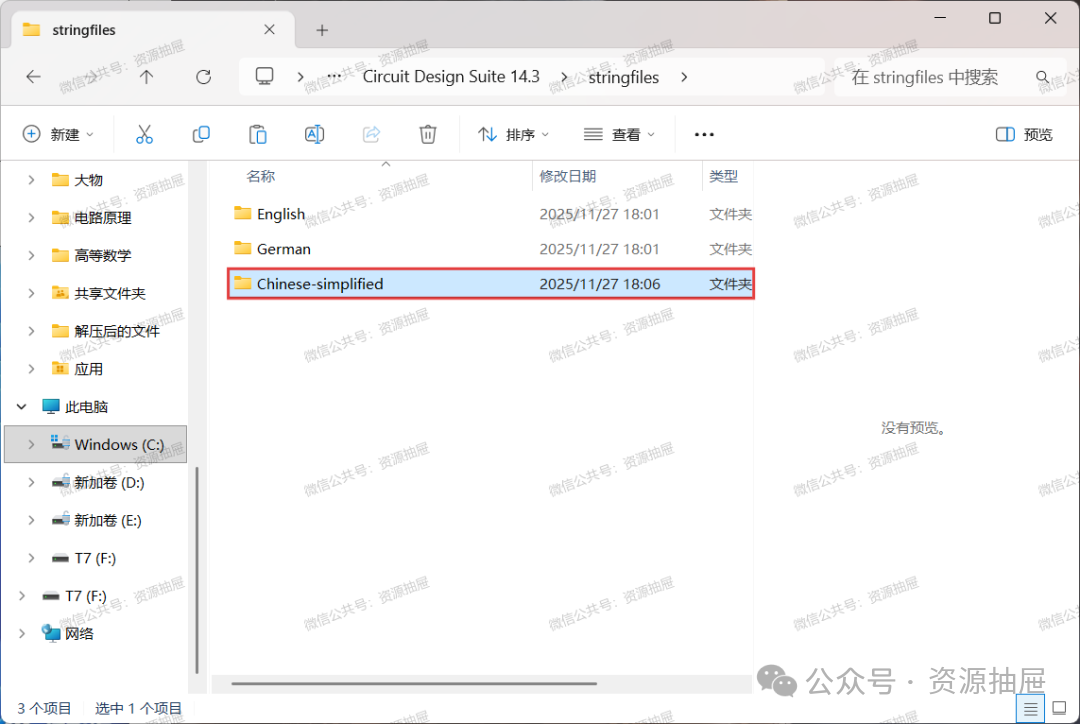Click the Delete trash can icon
The width and height of the screenshot is (1080, 724).
pos(428,134)
